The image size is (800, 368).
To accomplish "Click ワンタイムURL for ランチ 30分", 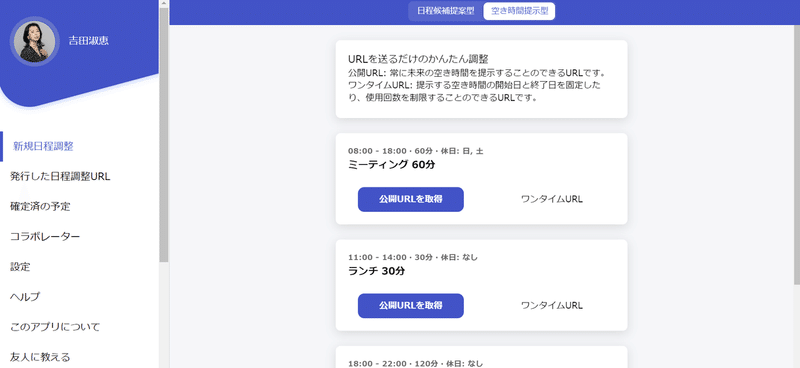I will [552, 306].
